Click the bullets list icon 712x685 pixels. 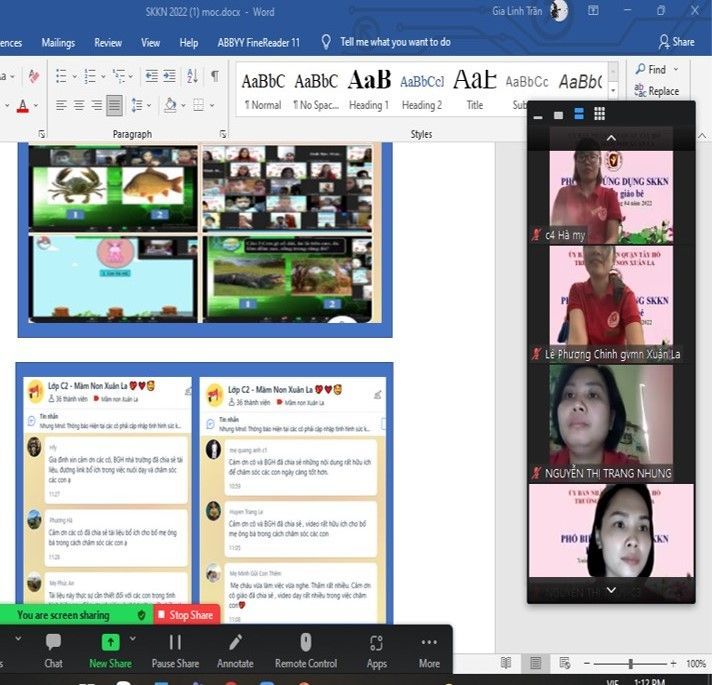tap(61, 76)
